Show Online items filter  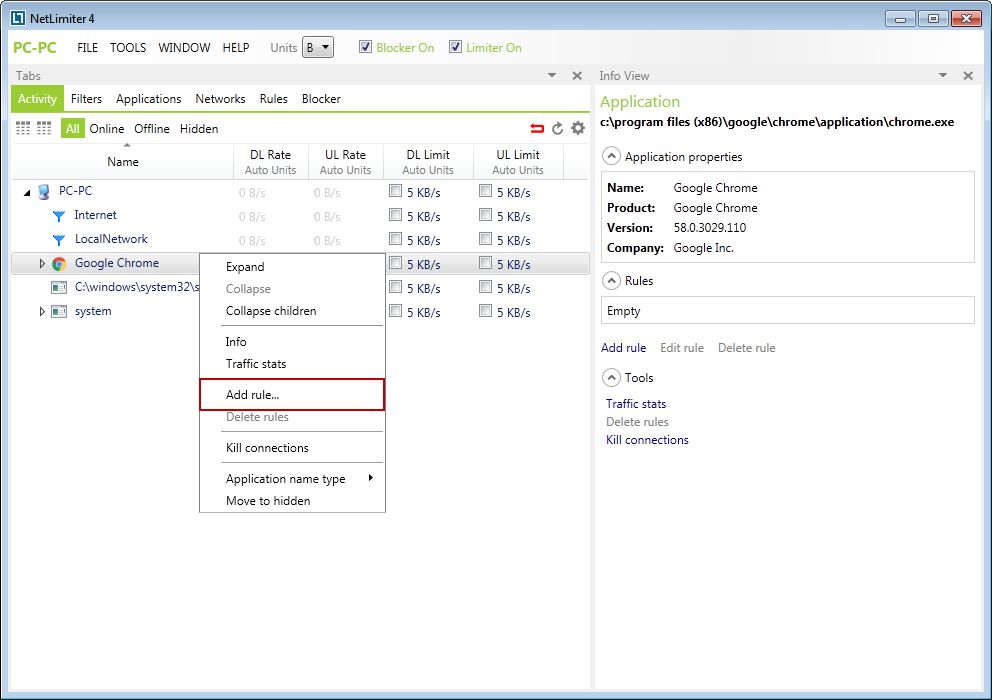[107, 128]
